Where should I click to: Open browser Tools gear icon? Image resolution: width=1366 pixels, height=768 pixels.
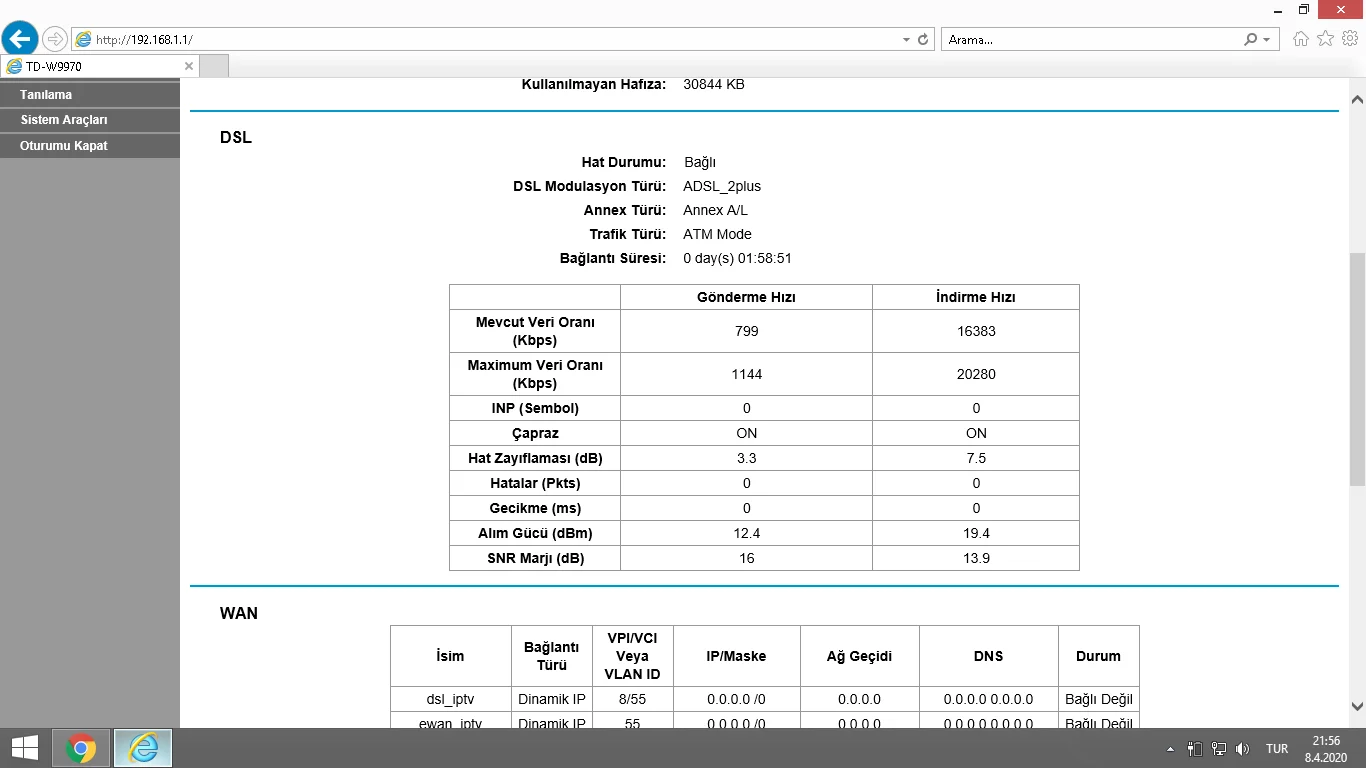tap(1350, 39)
